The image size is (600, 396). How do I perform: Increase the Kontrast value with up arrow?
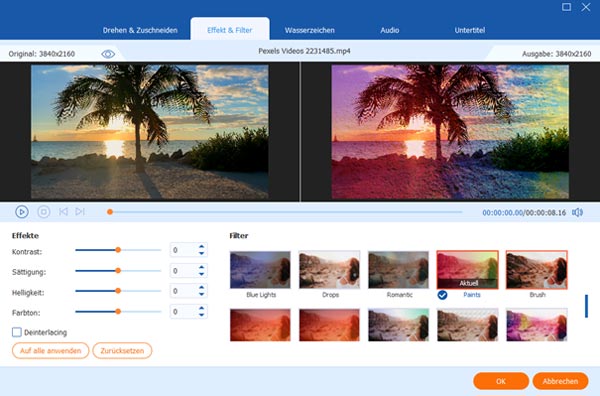tap(202, 247)
